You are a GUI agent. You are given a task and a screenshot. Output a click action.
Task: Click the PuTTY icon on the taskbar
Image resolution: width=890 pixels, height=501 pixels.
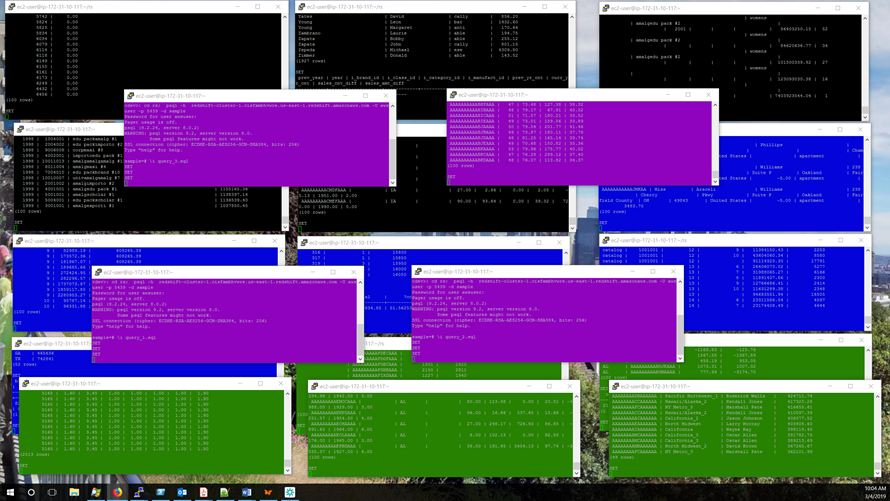point(139,492)
